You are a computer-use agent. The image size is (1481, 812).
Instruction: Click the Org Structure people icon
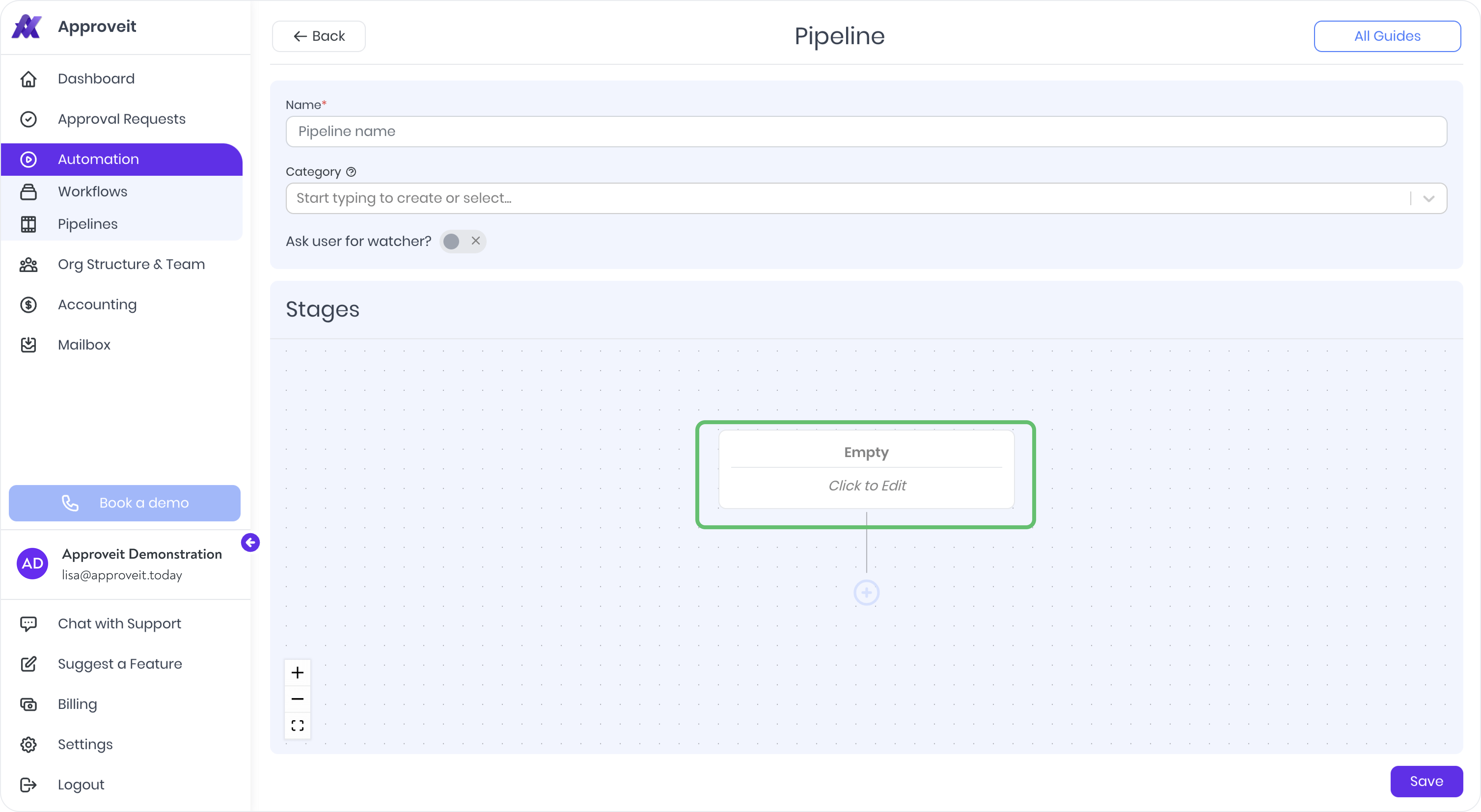tap(28, 264)
